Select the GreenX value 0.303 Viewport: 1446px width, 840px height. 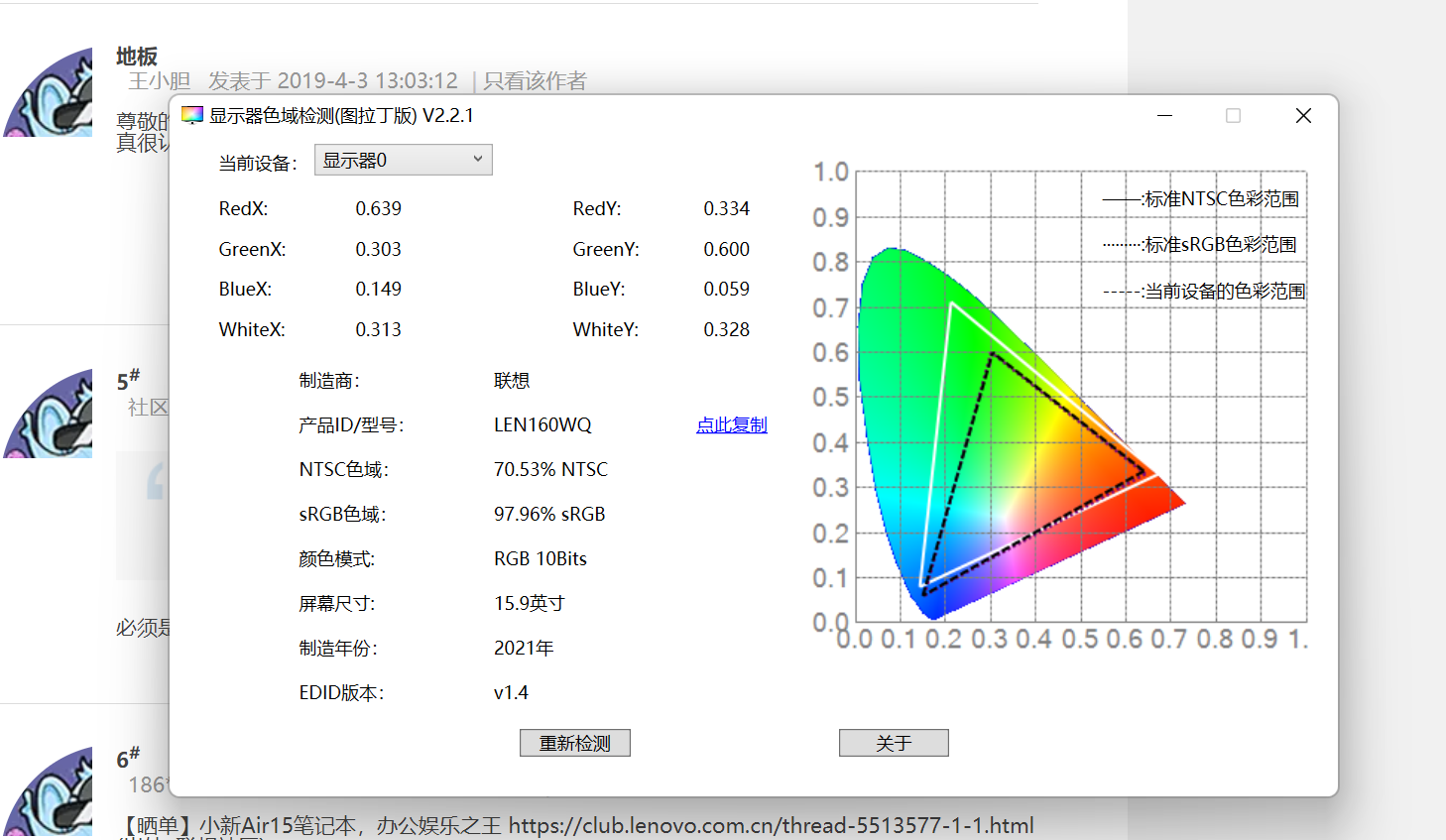378,249
